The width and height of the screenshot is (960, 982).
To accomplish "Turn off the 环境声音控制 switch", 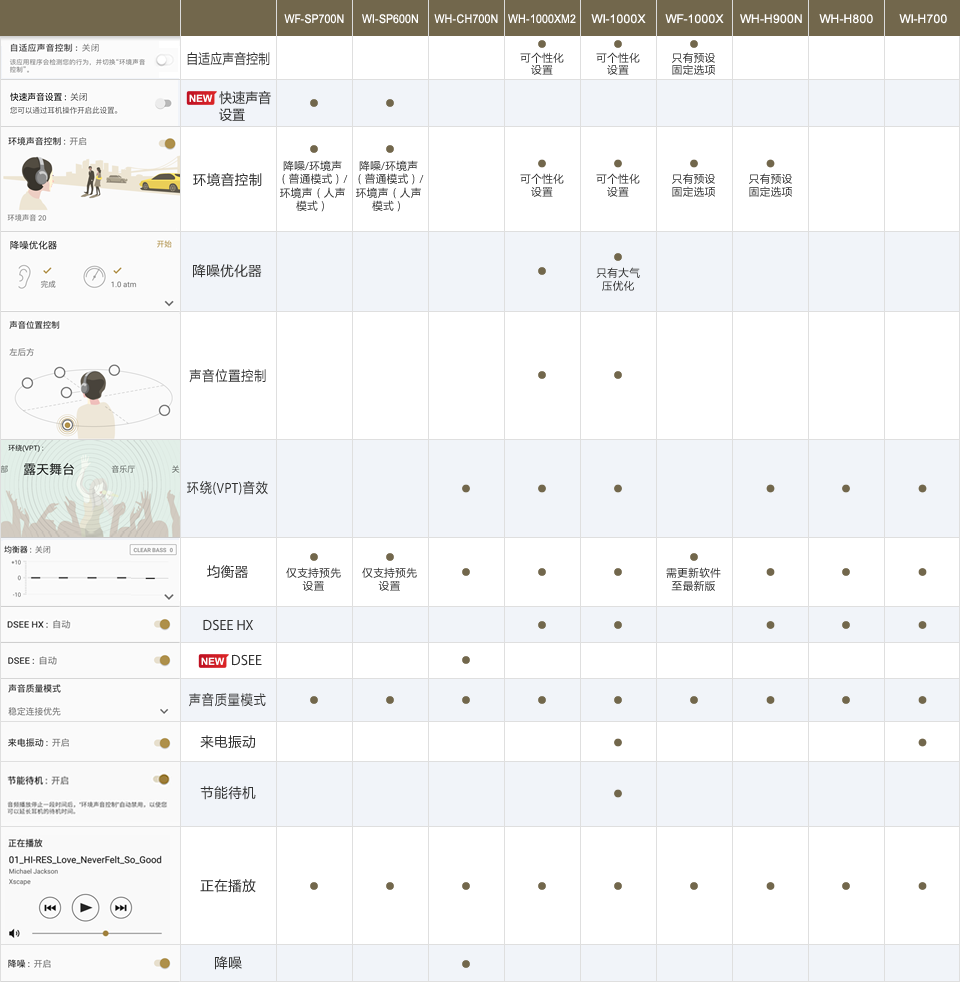I will [167, 143].
